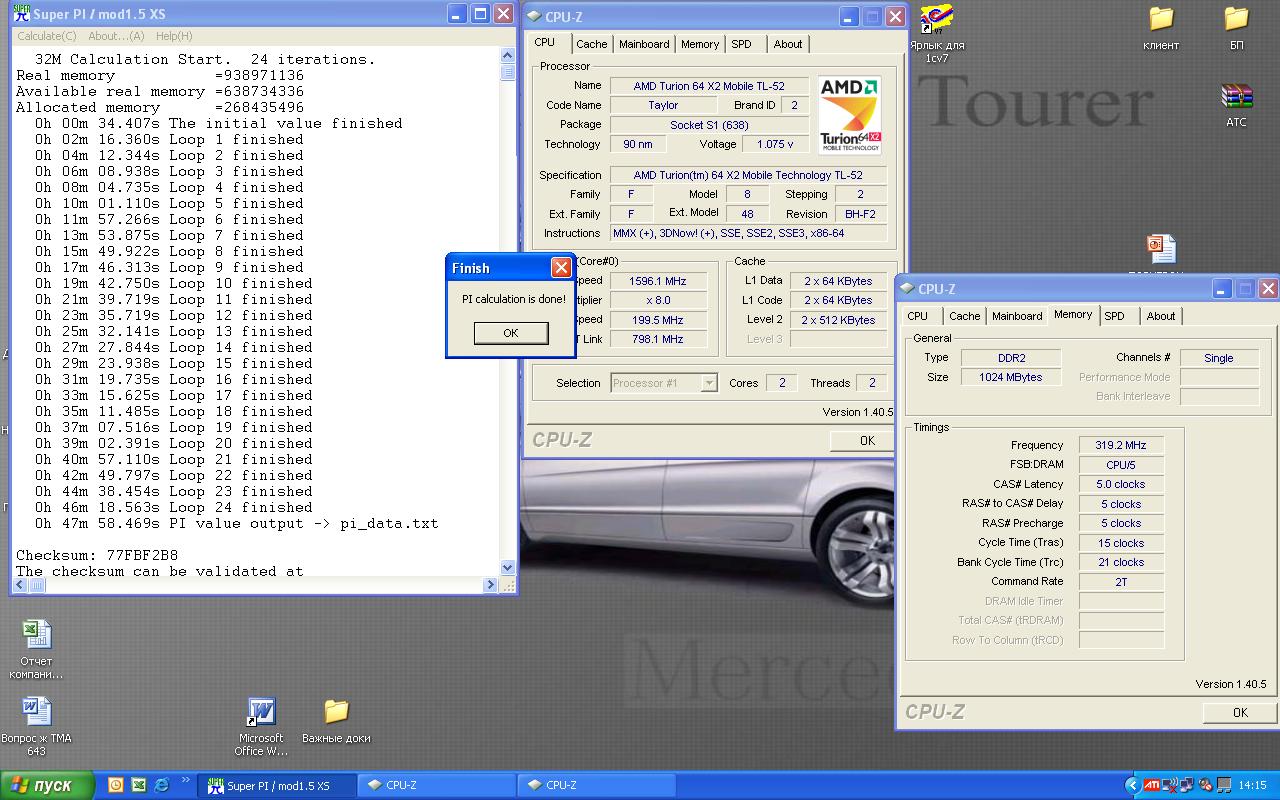
Task: Click the AMD Turion 64 X2 logo
Action: (849, 115)
